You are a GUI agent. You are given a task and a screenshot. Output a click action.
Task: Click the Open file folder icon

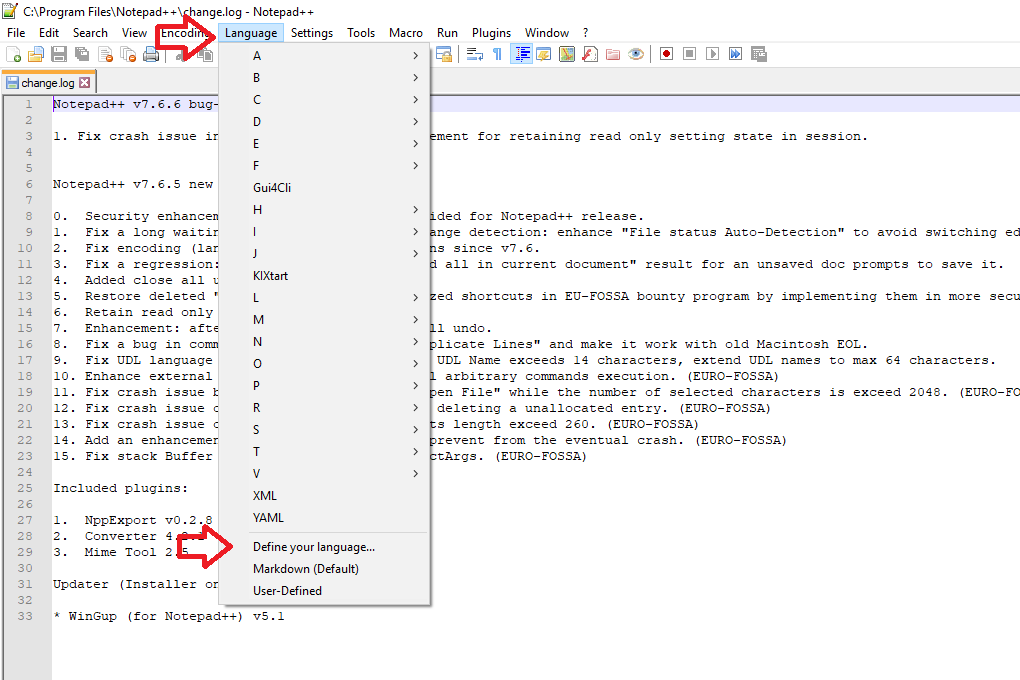[36, 55]
